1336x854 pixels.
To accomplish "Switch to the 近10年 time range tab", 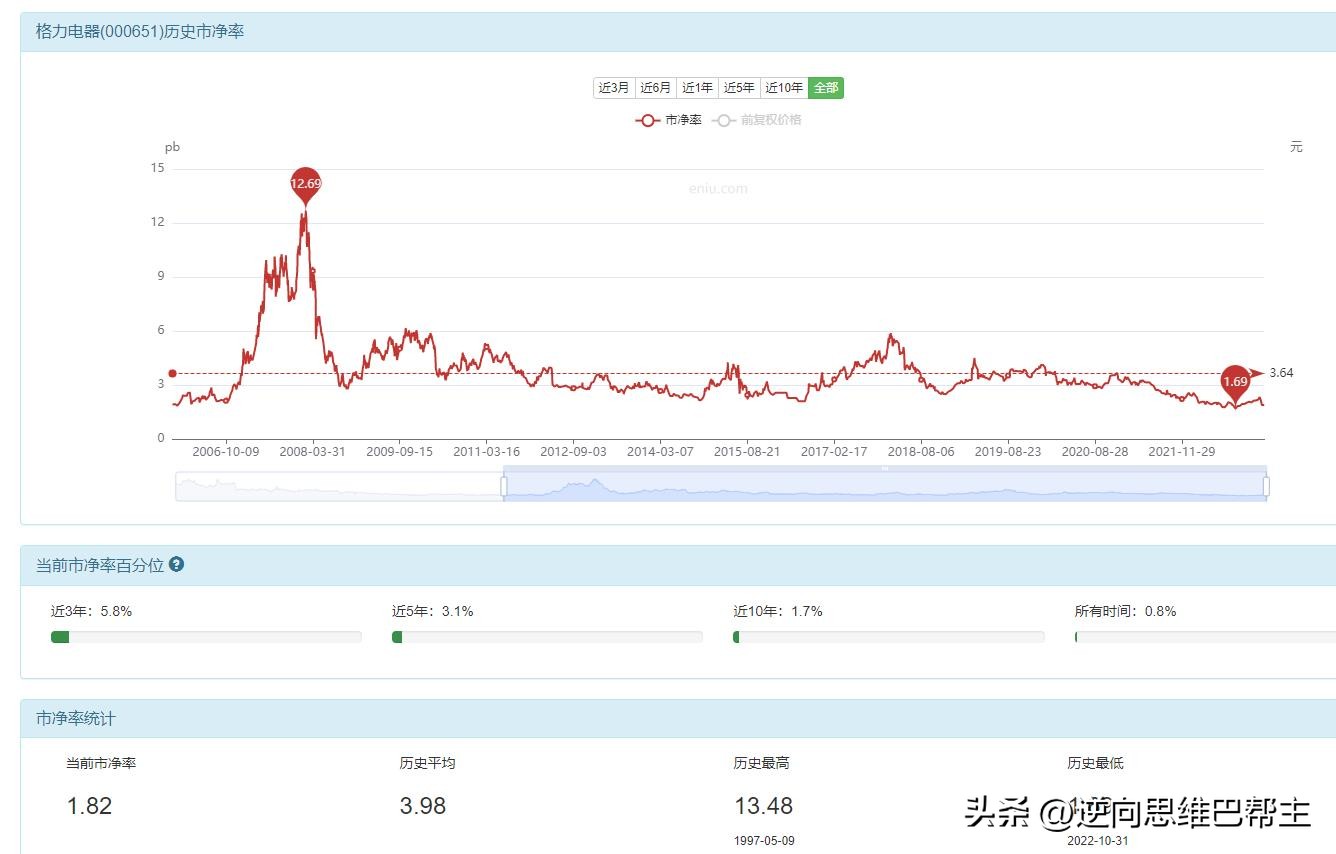I will pos(783,88).
